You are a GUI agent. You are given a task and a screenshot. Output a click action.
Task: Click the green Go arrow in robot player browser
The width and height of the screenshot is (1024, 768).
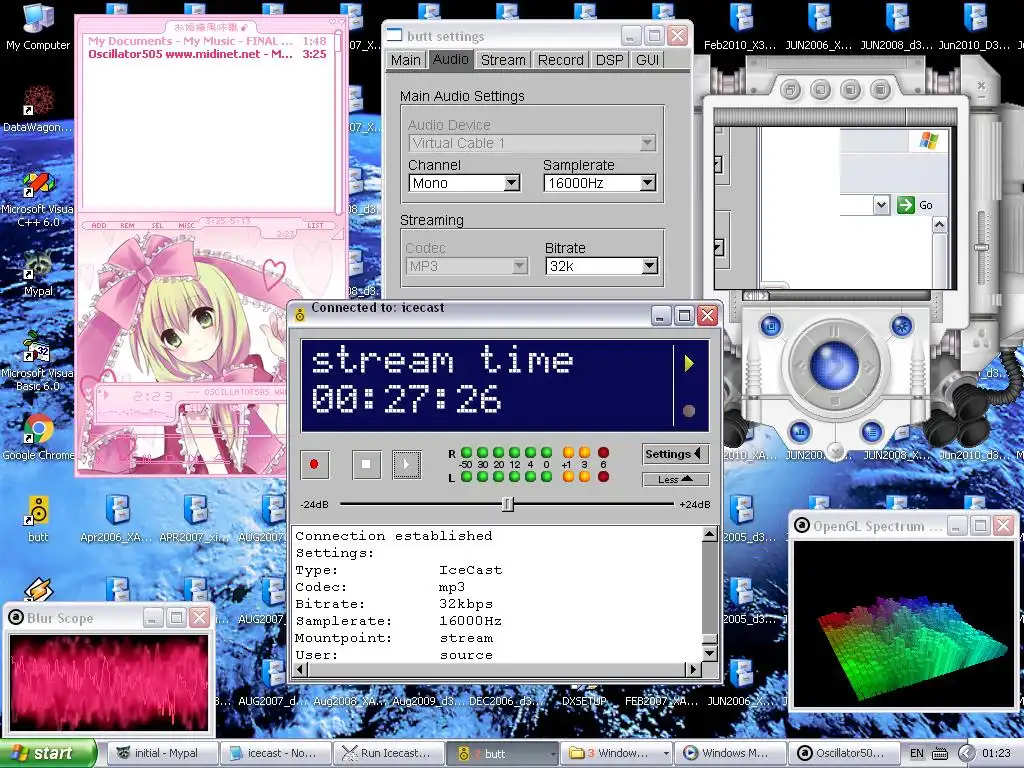[906, 205]
